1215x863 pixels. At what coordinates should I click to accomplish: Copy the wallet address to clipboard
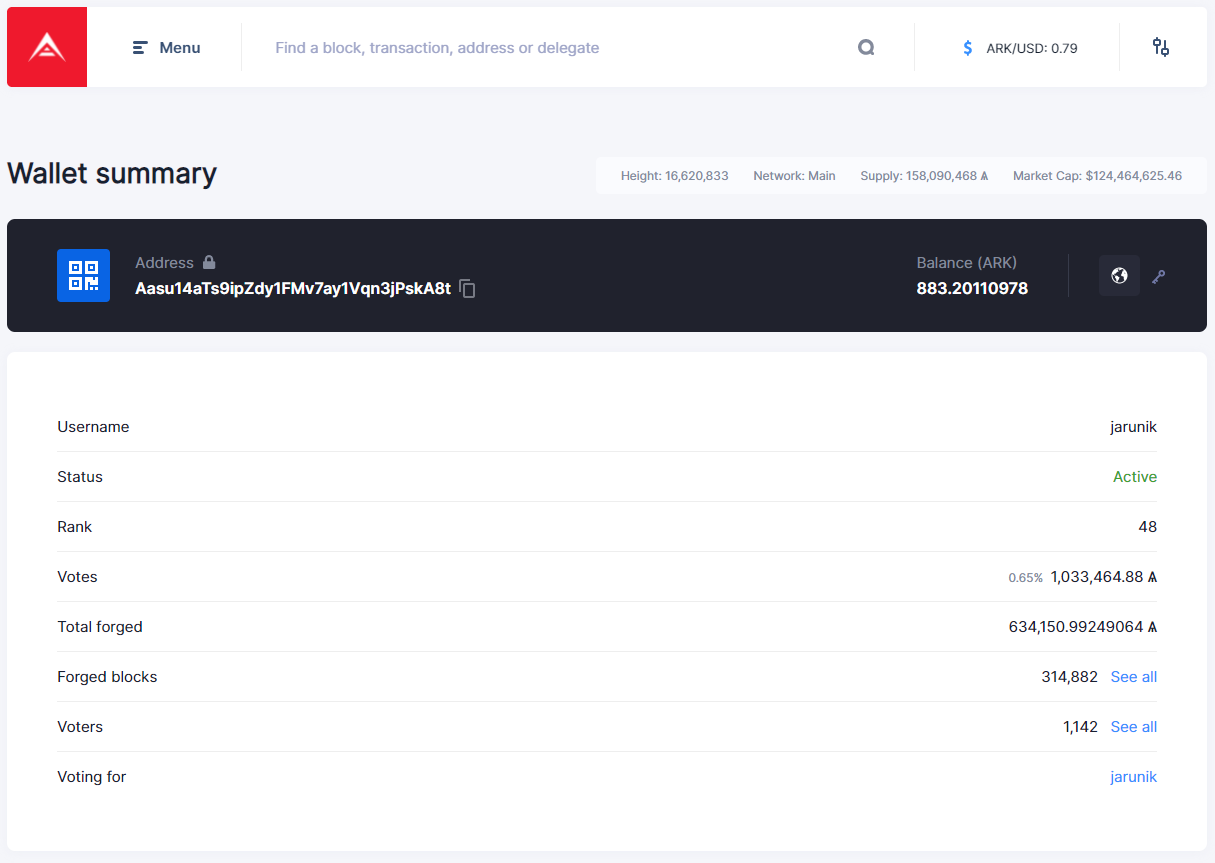tap(467, 289)
